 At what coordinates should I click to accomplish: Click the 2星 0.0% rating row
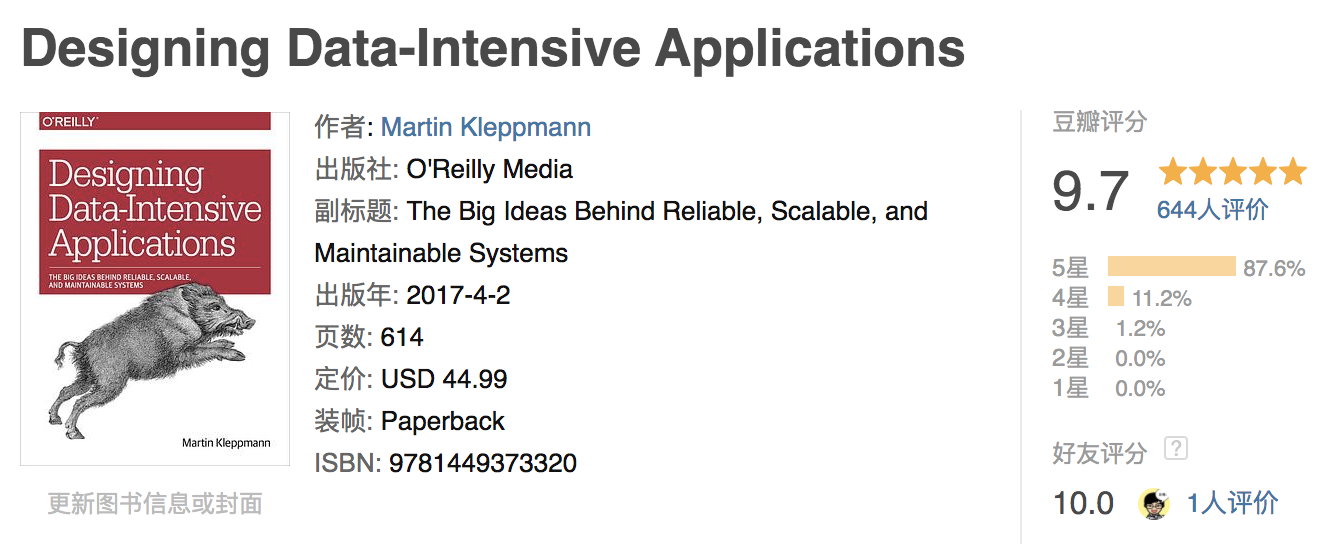tap(1109, 358)
